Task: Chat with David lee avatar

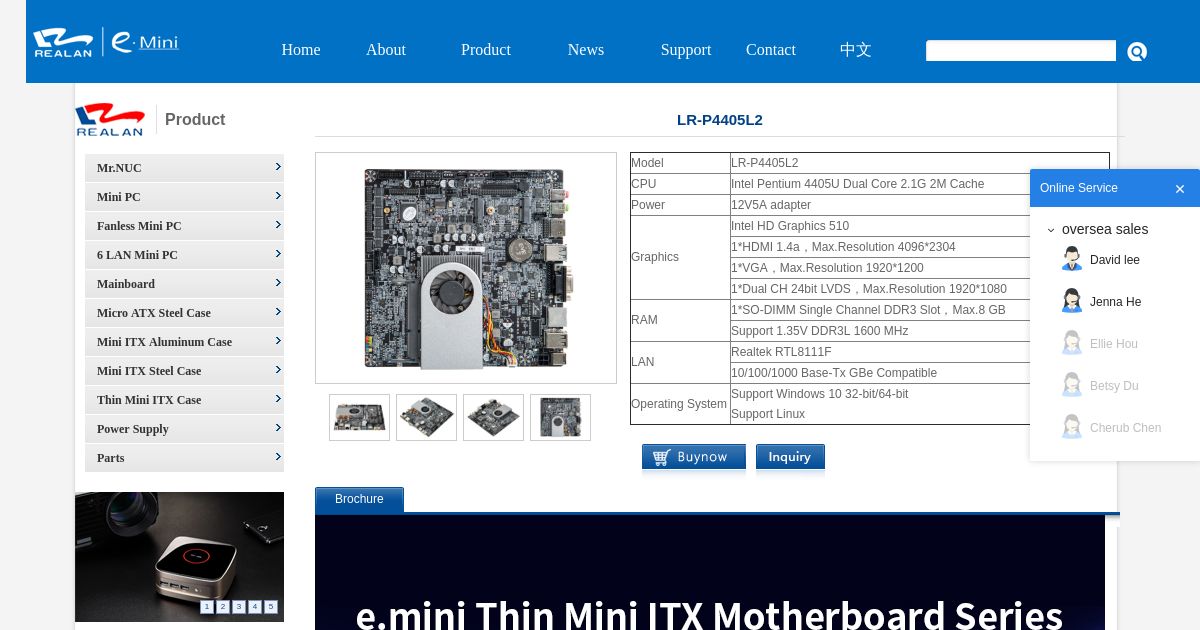Action: click(1072, 259)
